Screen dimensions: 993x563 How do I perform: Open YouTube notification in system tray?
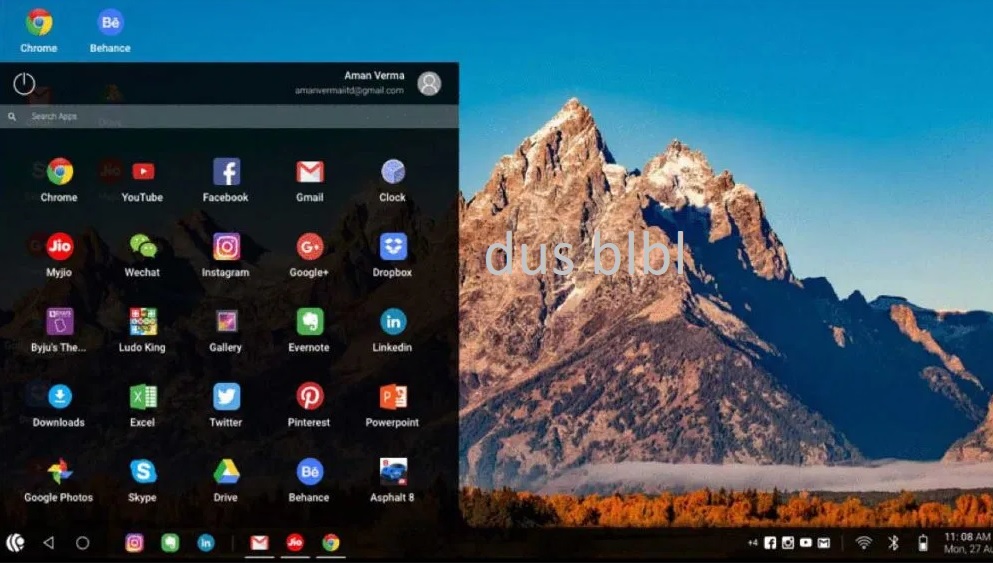(806, 543)
